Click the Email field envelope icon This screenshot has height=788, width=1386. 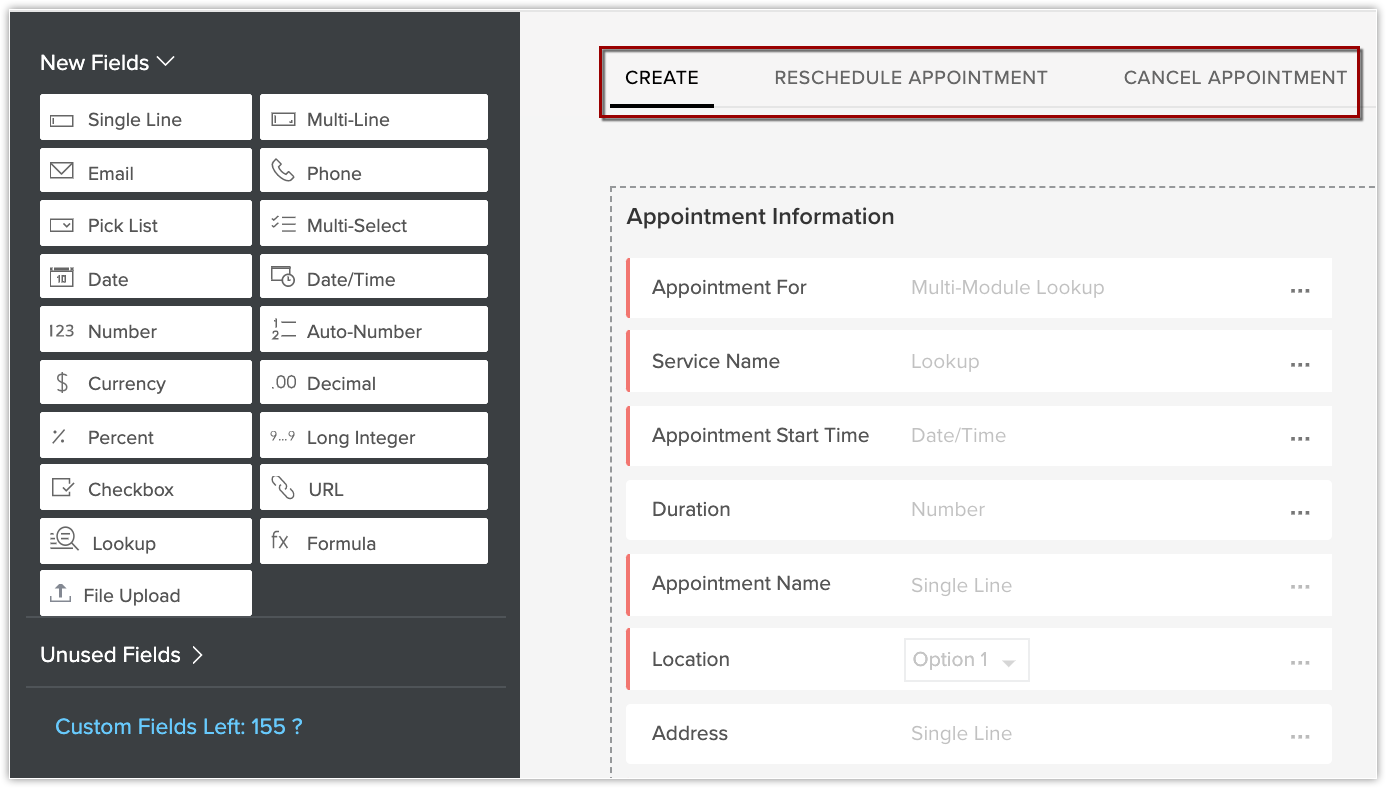(x=62, y=172)
